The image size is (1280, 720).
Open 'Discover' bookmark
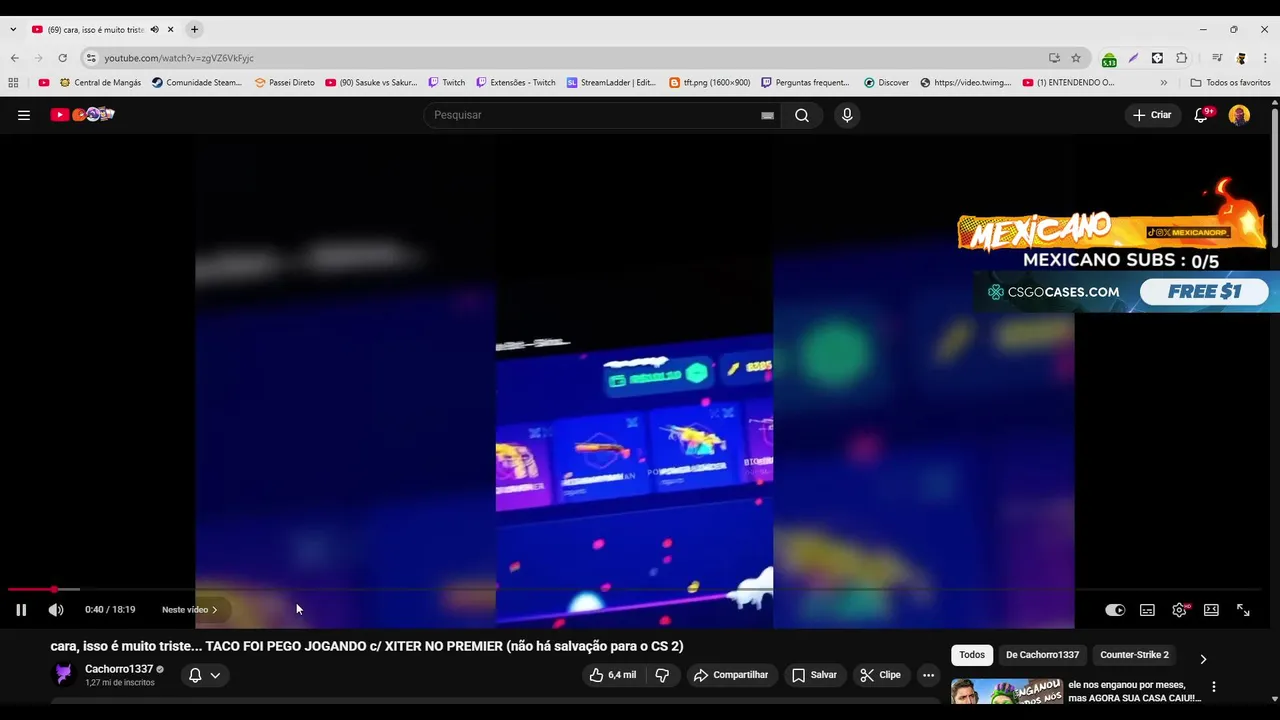tap(886, 83)
